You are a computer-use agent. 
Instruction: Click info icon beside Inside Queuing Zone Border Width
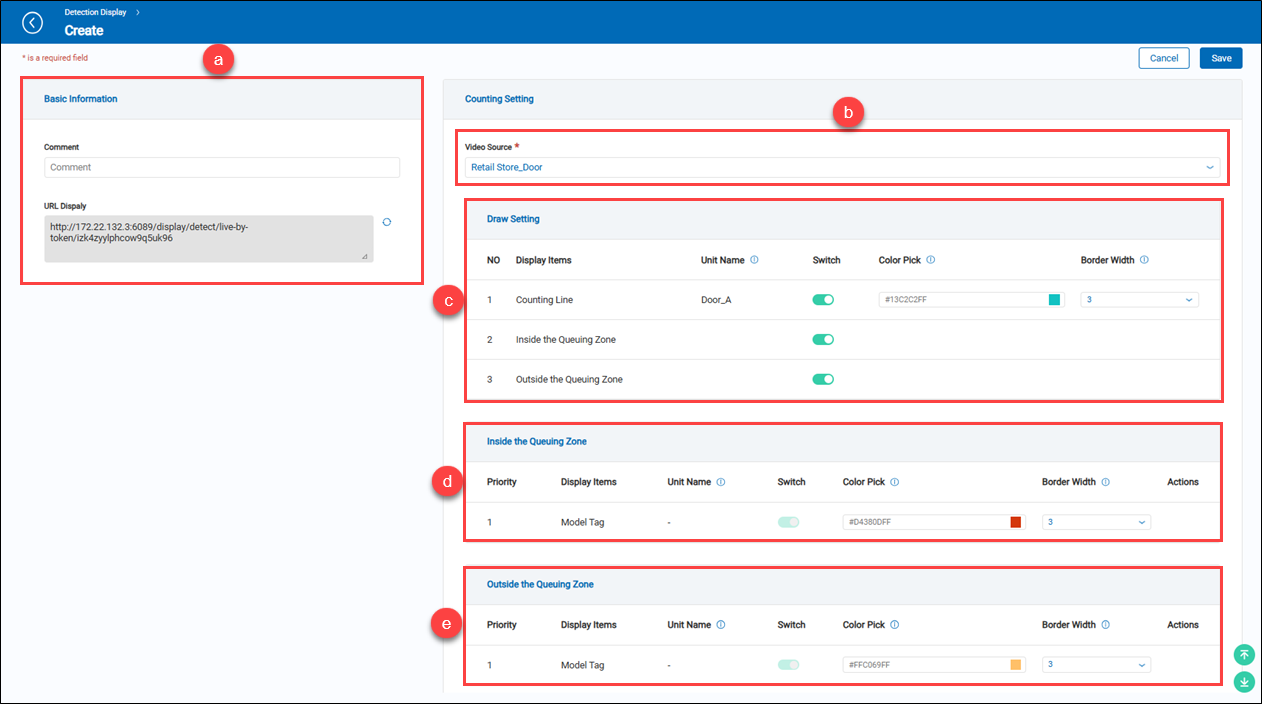[x=1106, y=482]
